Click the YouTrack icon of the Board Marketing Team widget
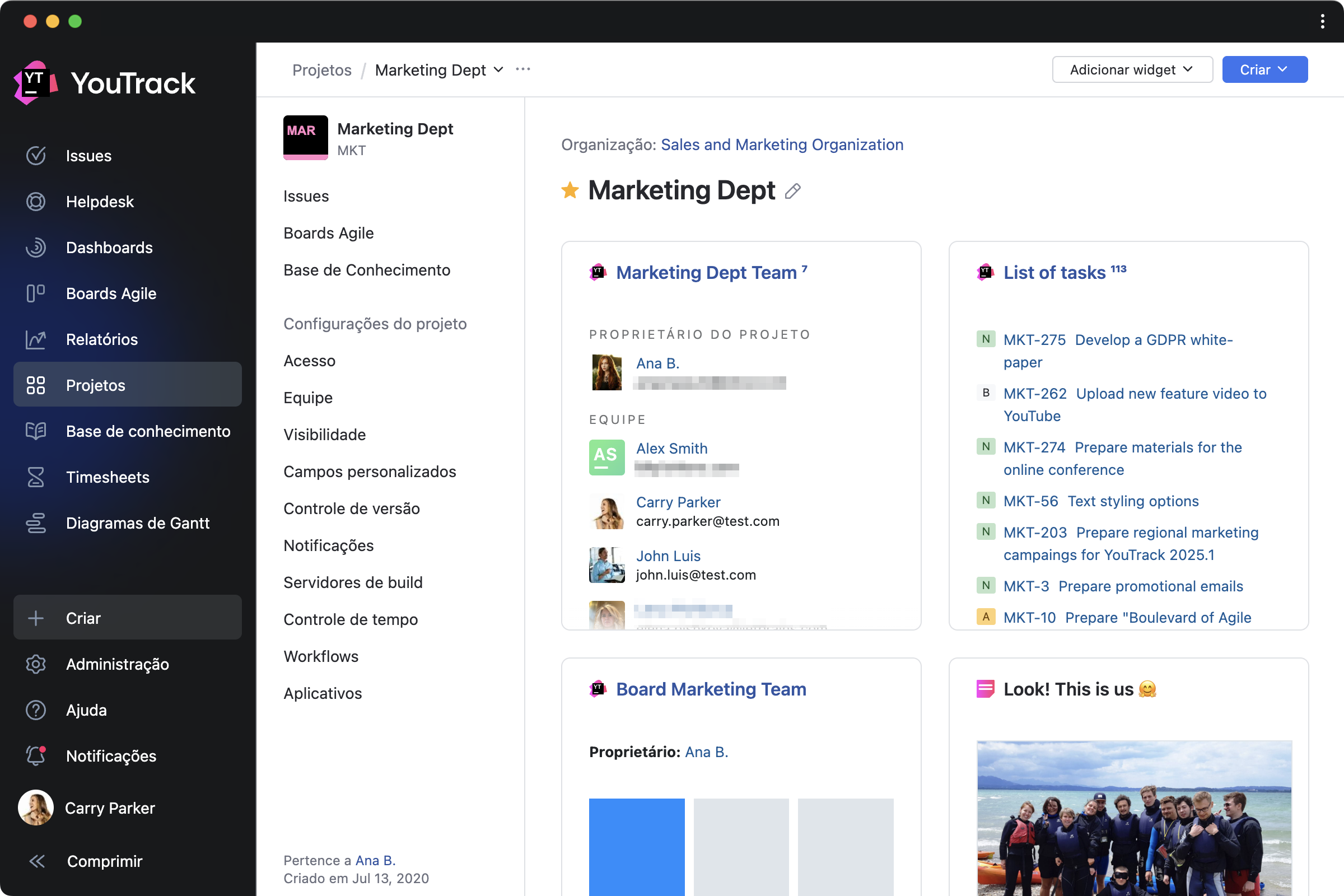Viewport: 1344px width, 896px height. pyautogui.click(x=598, y=689)
